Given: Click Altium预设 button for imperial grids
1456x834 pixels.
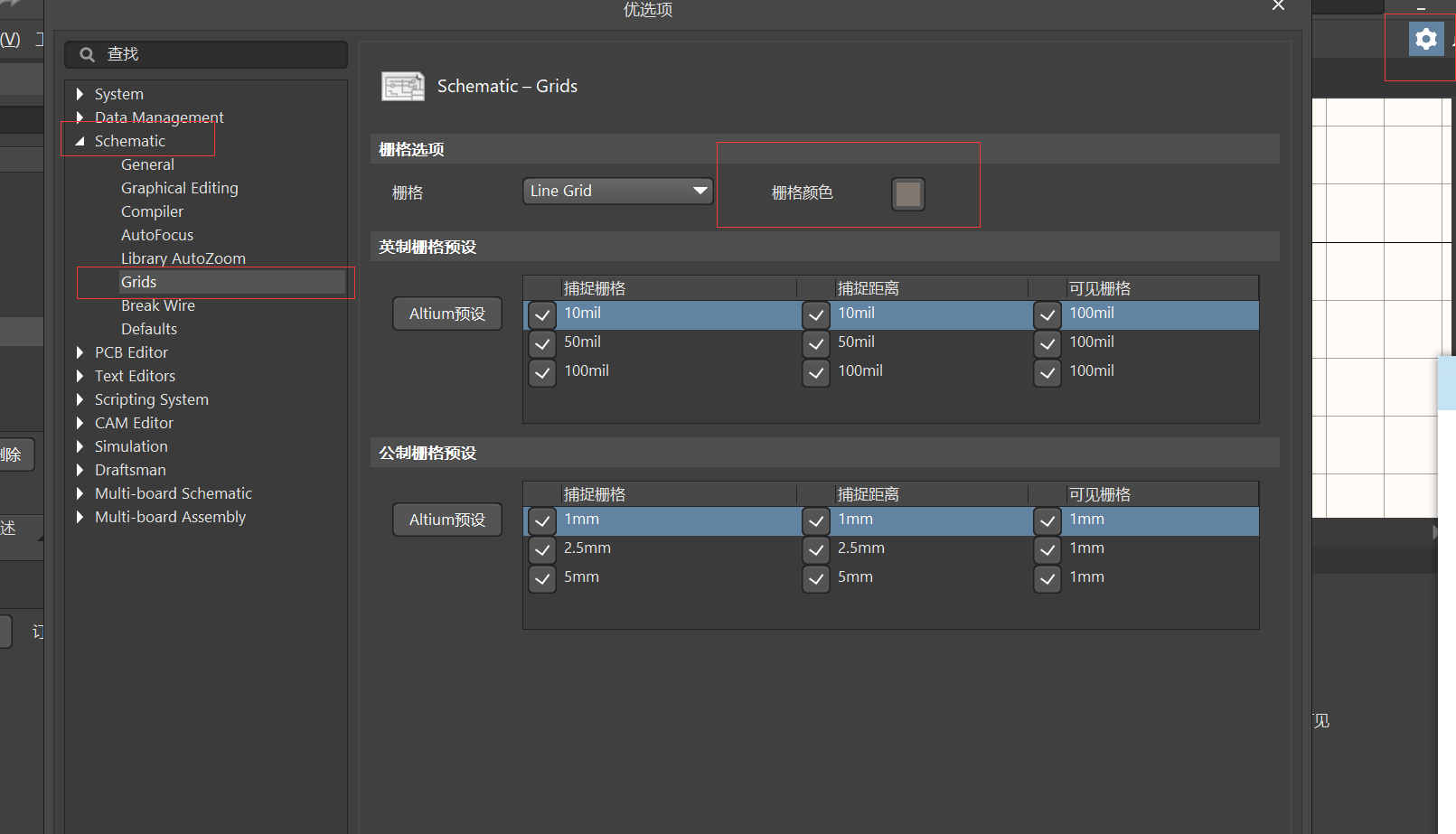Looking at the screenshot, I should tap(447, 314).
